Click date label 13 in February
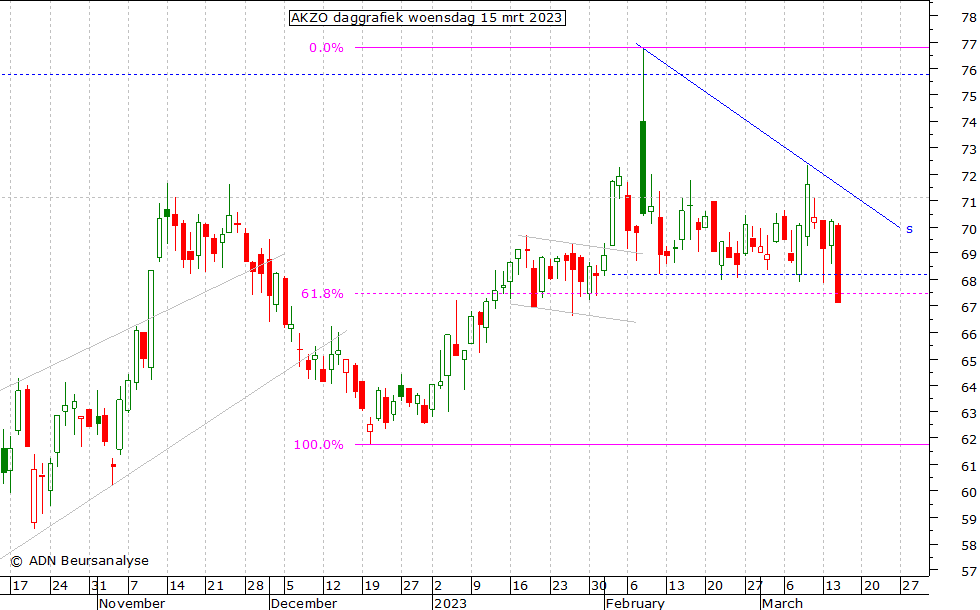This screenshot has height=610, width=980. click(677, 586)
